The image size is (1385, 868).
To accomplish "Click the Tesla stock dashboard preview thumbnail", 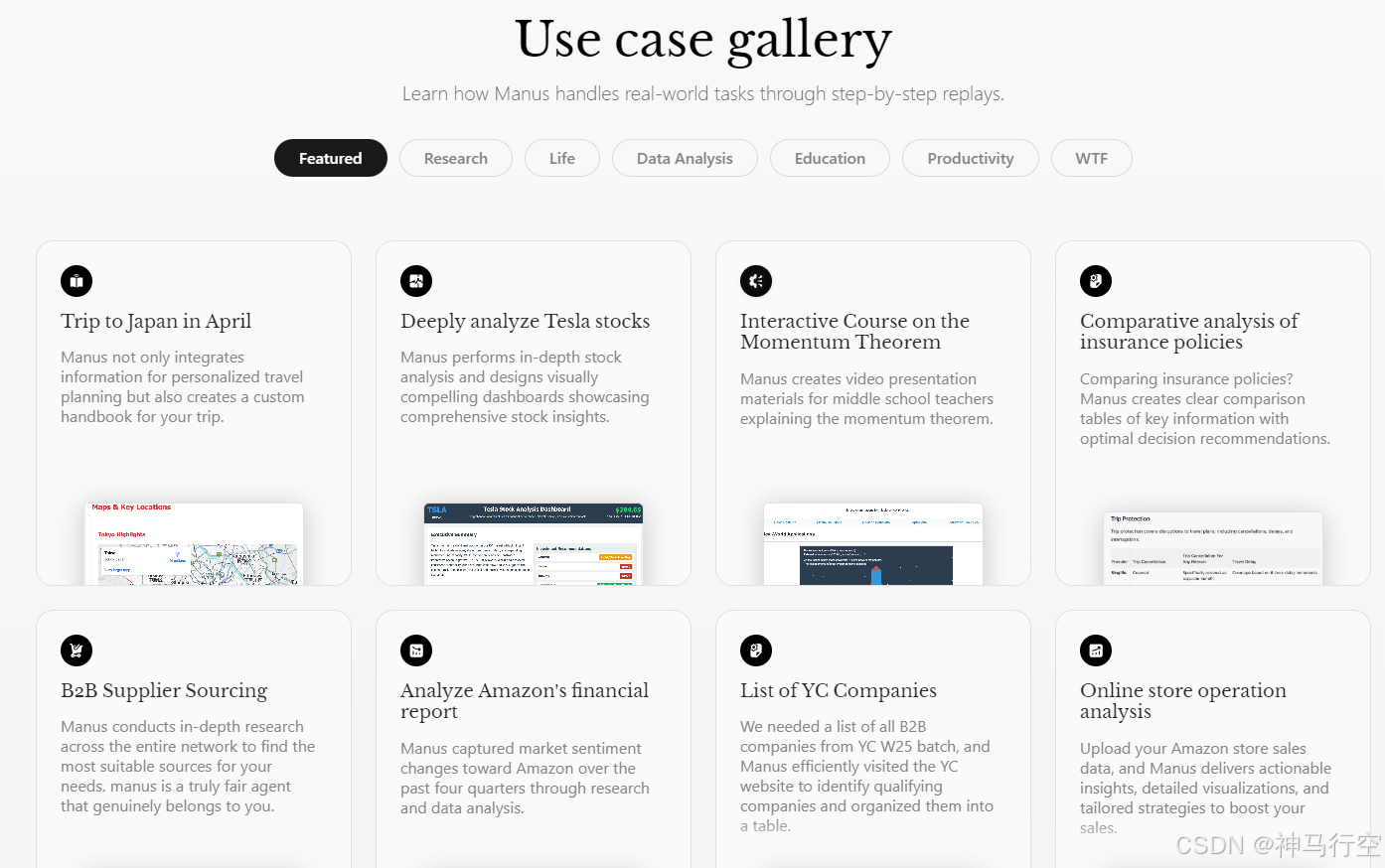I will click(534, 543).
